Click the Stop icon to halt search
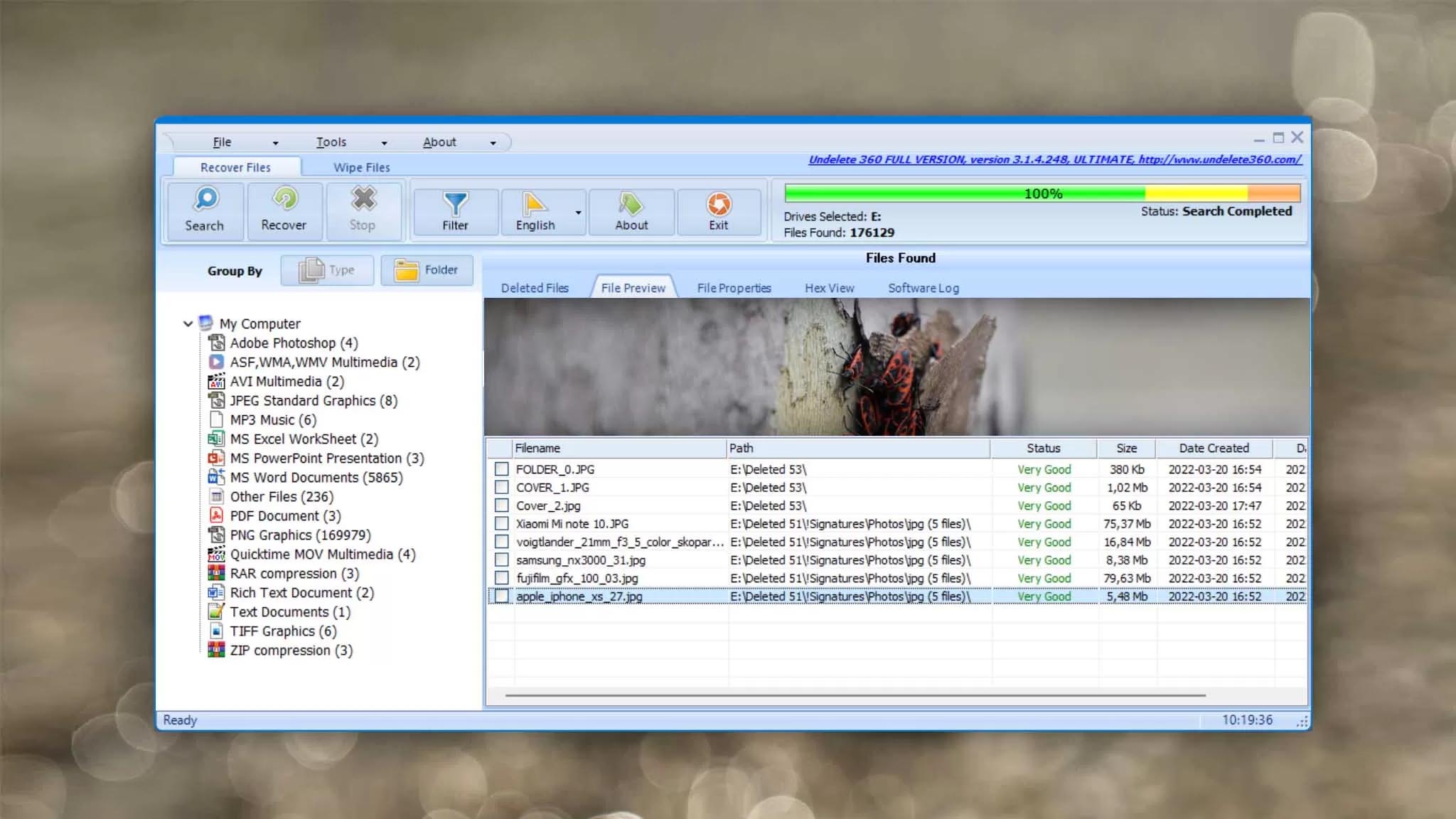Image resolution: width=1456 pixels, height=819 pixels. click(362, 210)
